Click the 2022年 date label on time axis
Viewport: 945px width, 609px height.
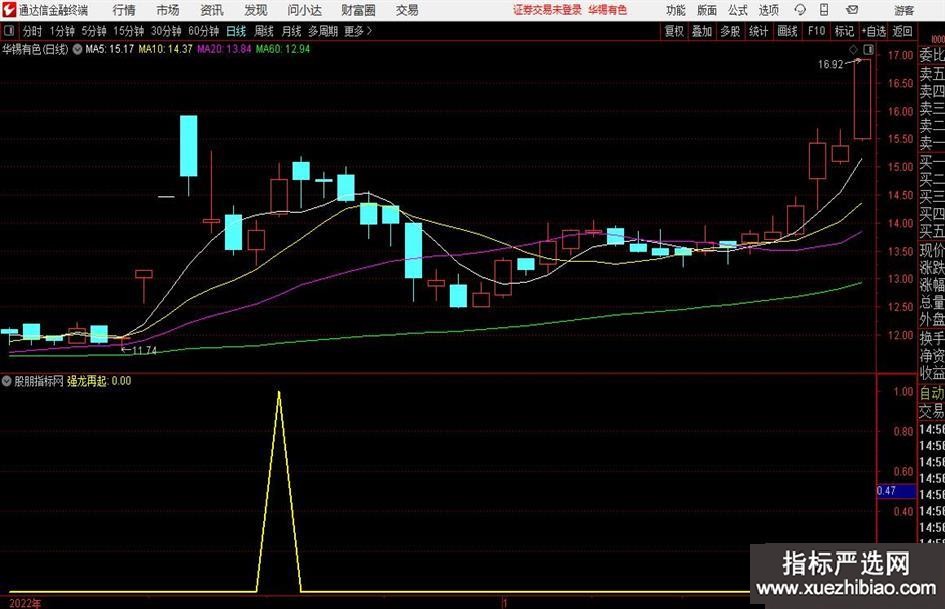[25, 603]
